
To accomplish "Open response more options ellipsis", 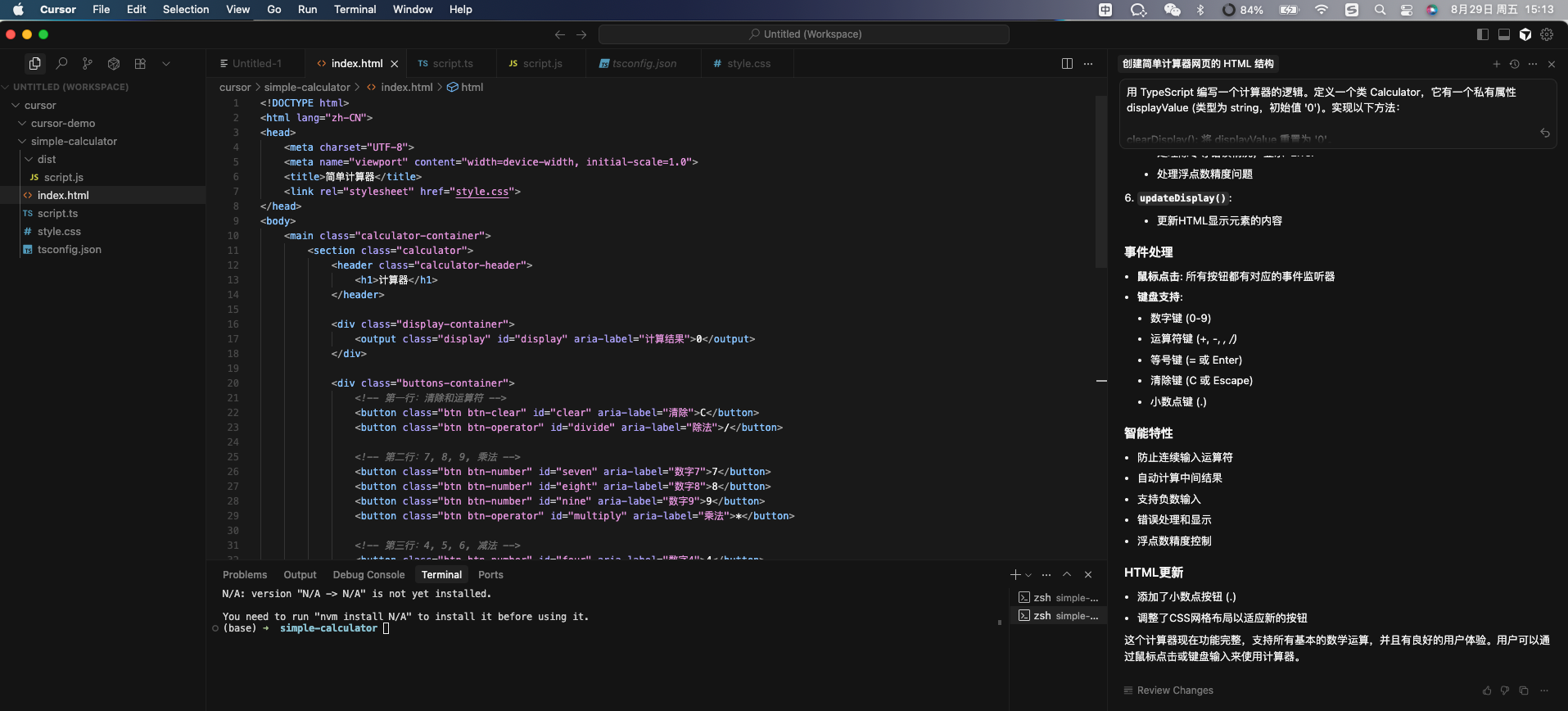I will coord(1543,691).
